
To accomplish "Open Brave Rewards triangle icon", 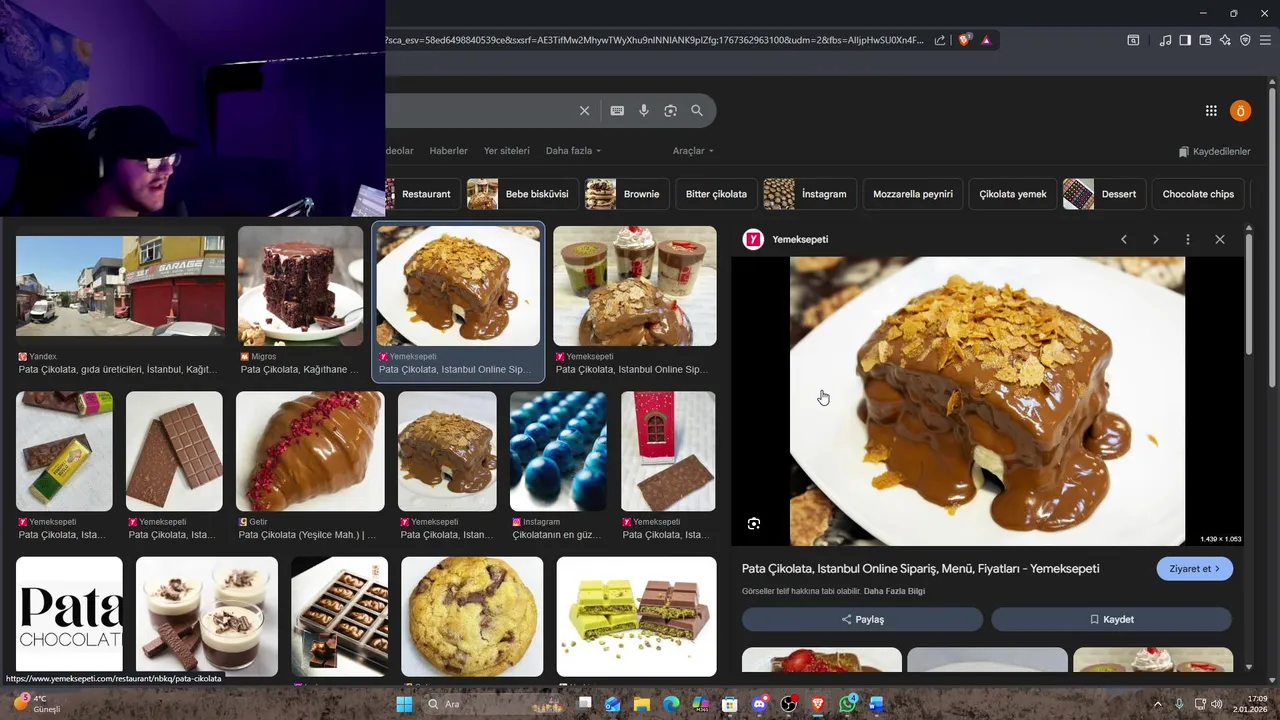I will 986,40.
